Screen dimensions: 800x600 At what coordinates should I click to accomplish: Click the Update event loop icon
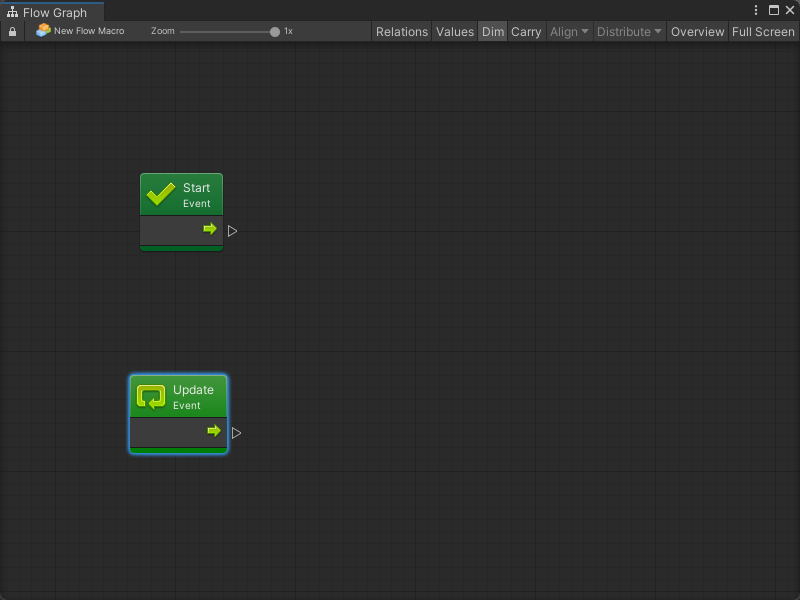point(151,397)
